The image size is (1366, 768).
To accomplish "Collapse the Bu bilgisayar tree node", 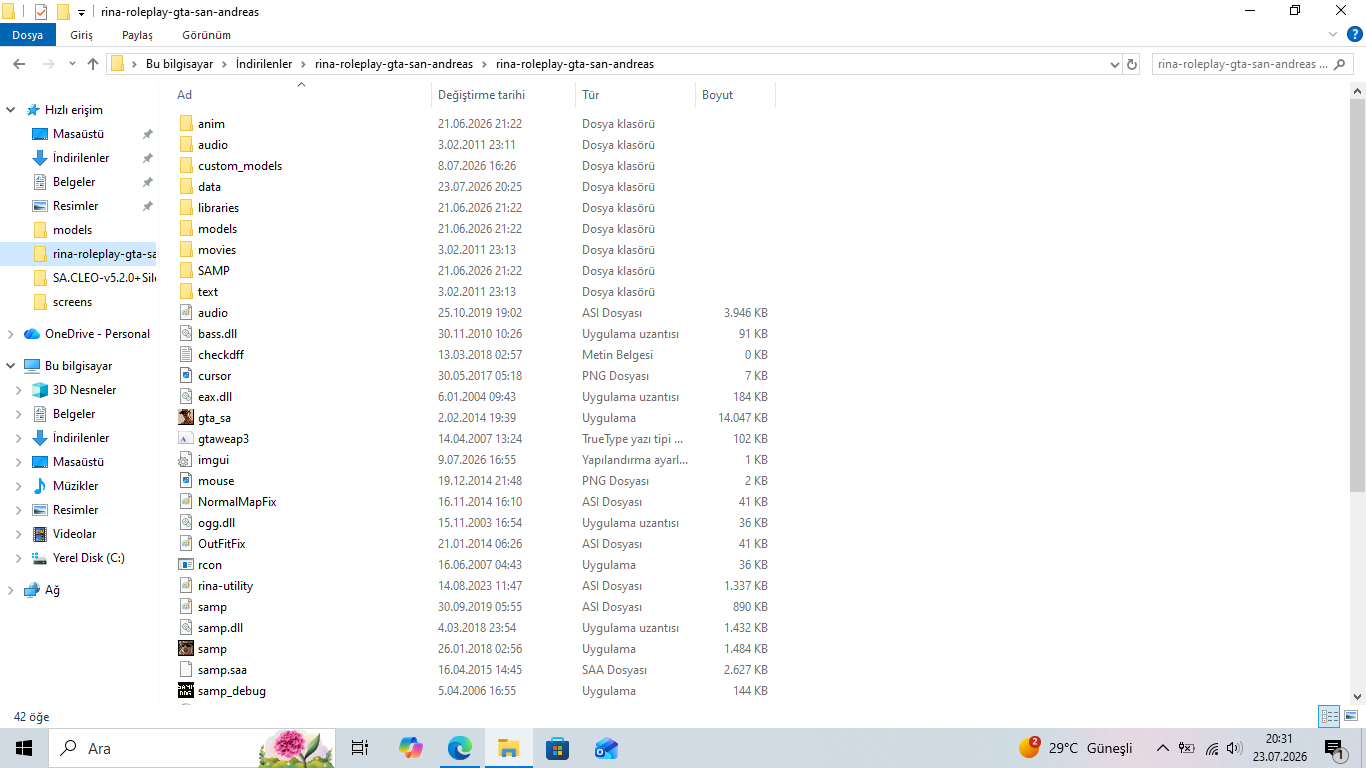I will 11,366.
